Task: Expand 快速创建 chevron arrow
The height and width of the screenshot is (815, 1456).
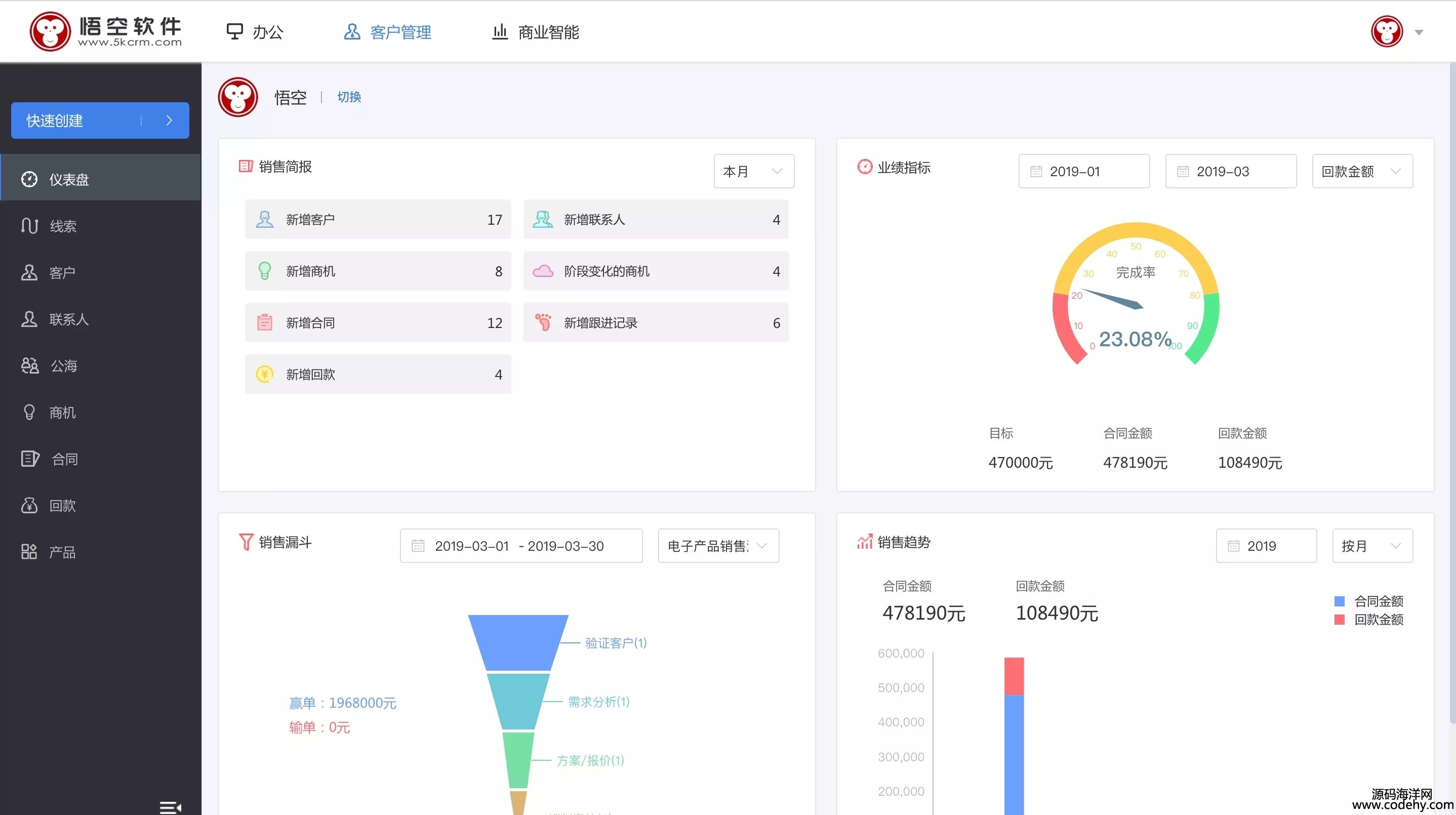Action: point(169,120)
